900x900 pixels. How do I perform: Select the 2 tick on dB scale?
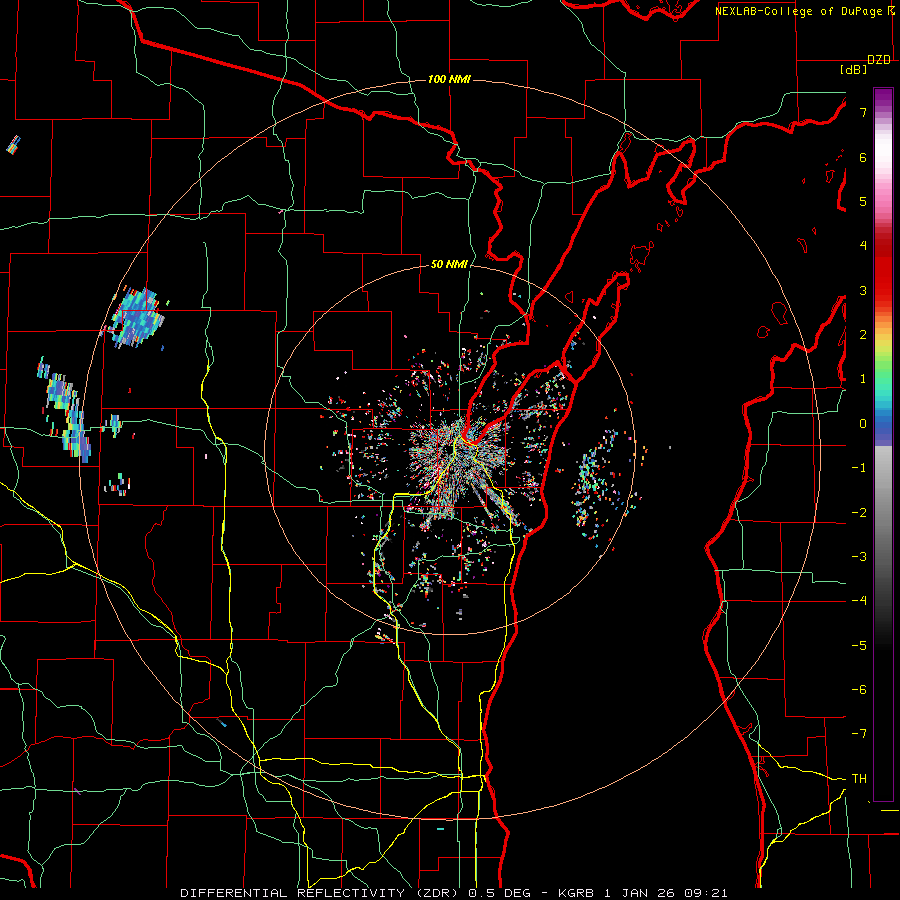[x=863, y=335]
